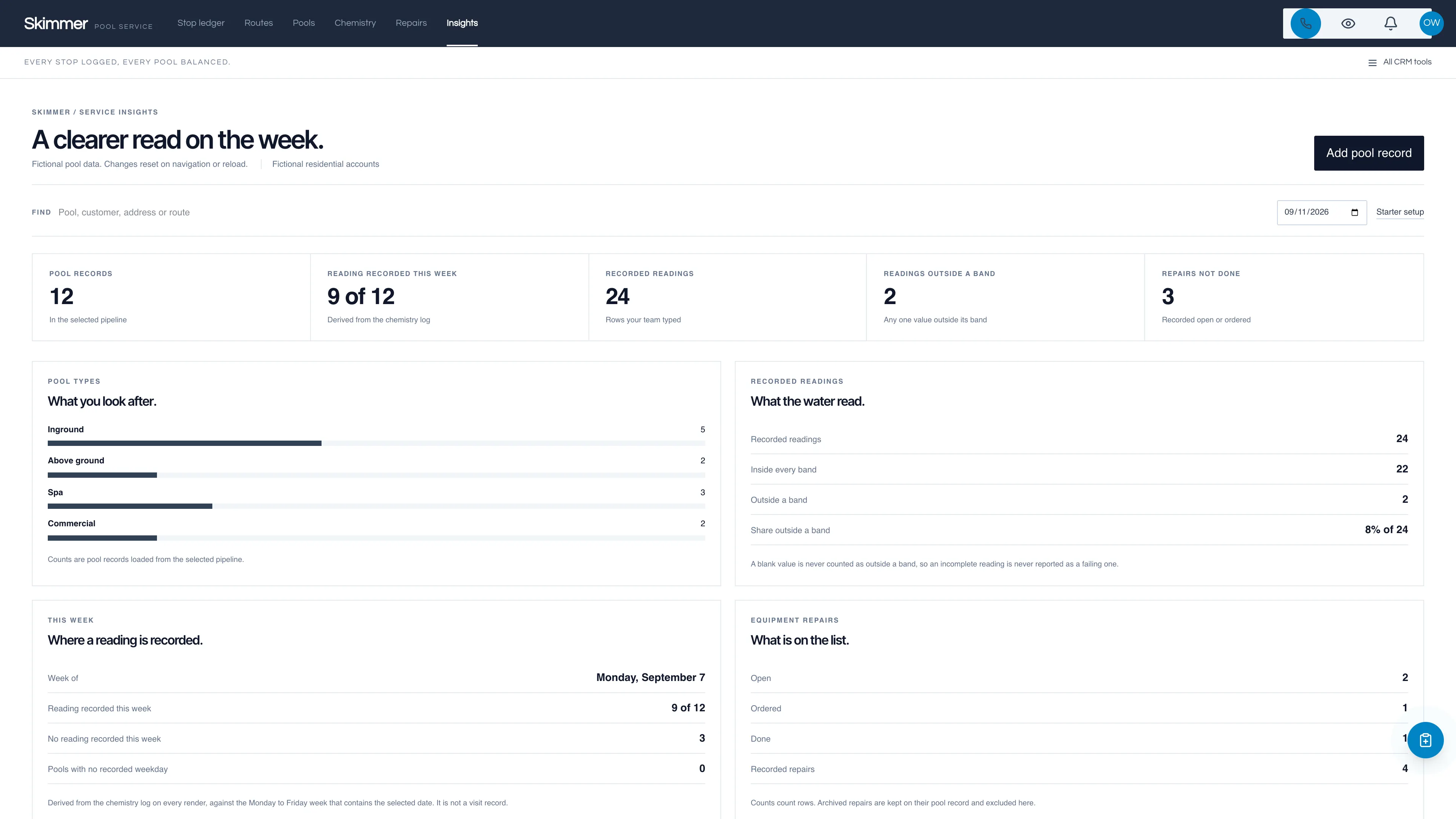Select the Pool Records 12 card
1456x819 pixels.
coord(171,297)
